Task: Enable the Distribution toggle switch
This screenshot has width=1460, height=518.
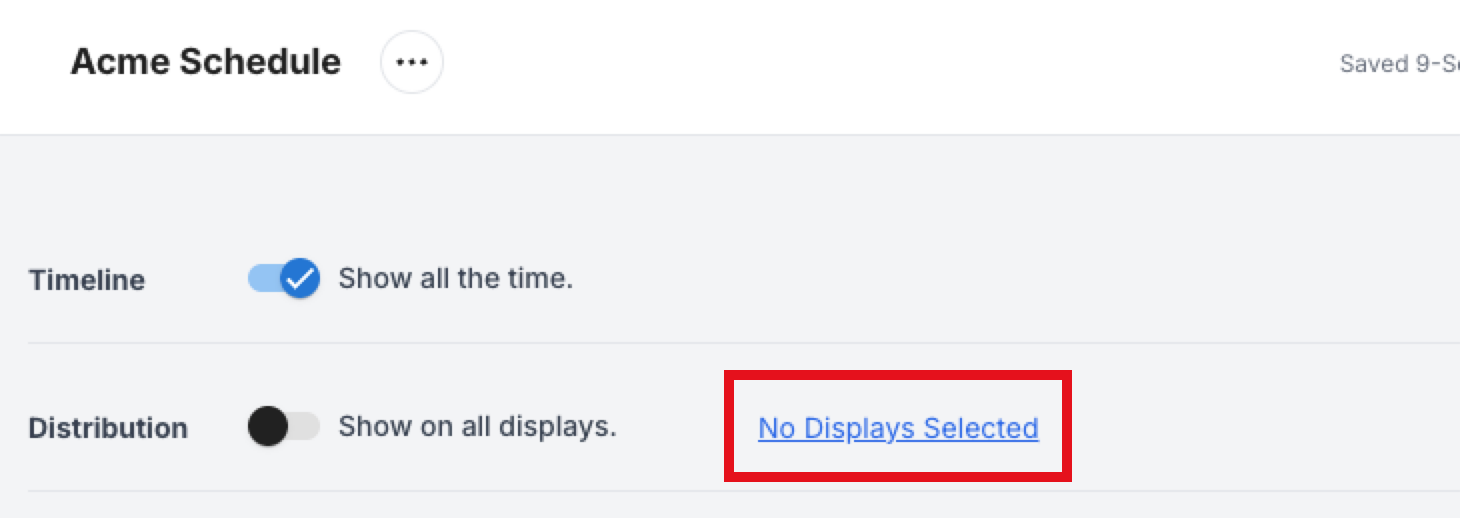Action: [x=284, y=427]
